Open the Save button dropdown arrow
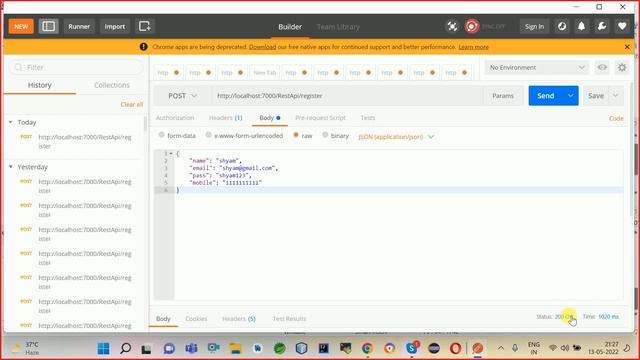The height and width of the screenshot is (360, 640). [x=616, y=96]
